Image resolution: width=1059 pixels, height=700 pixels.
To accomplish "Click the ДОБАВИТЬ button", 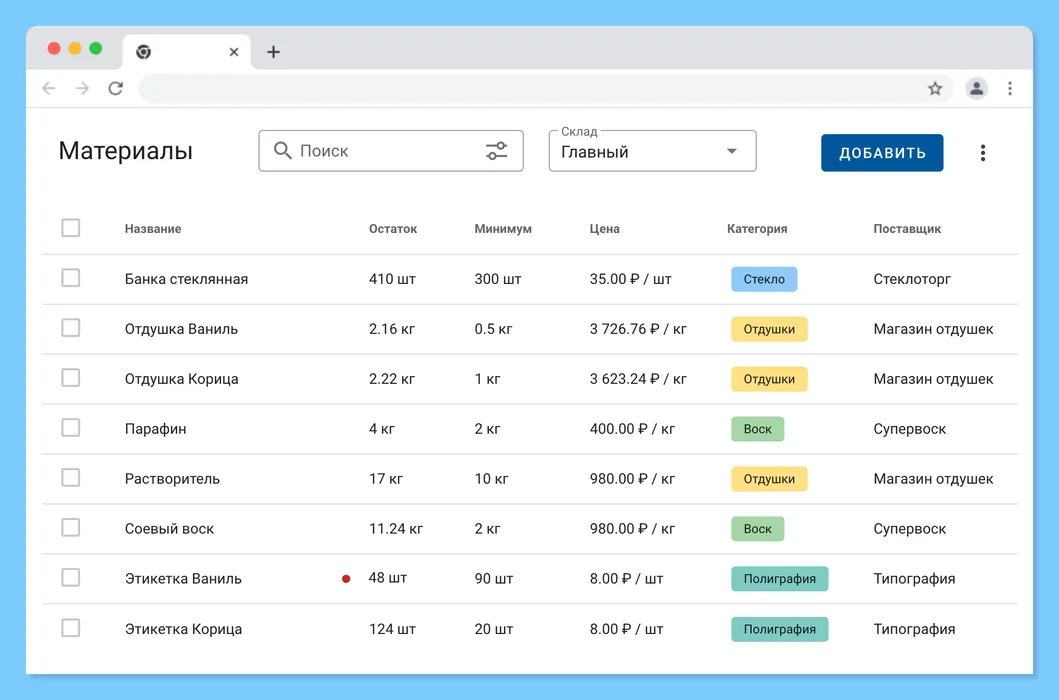I will [882, 153].
